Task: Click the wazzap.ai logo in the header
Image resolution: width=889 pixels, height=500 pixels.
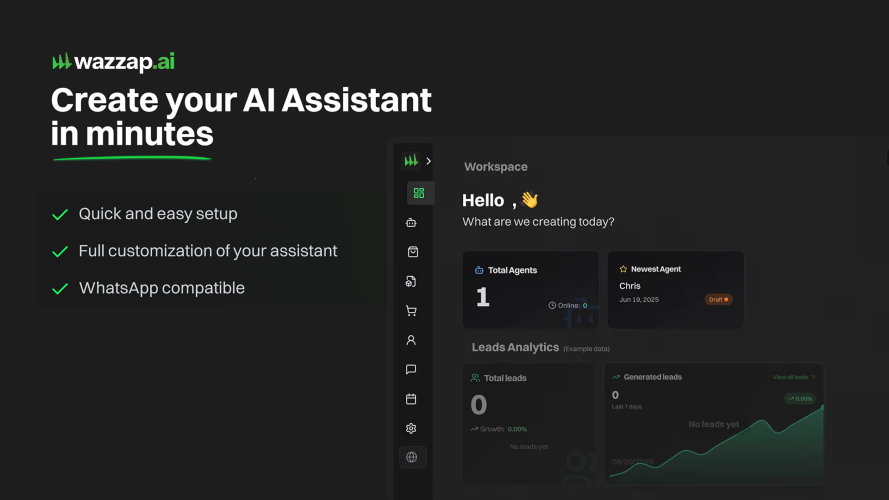Action: coord(113,62)
